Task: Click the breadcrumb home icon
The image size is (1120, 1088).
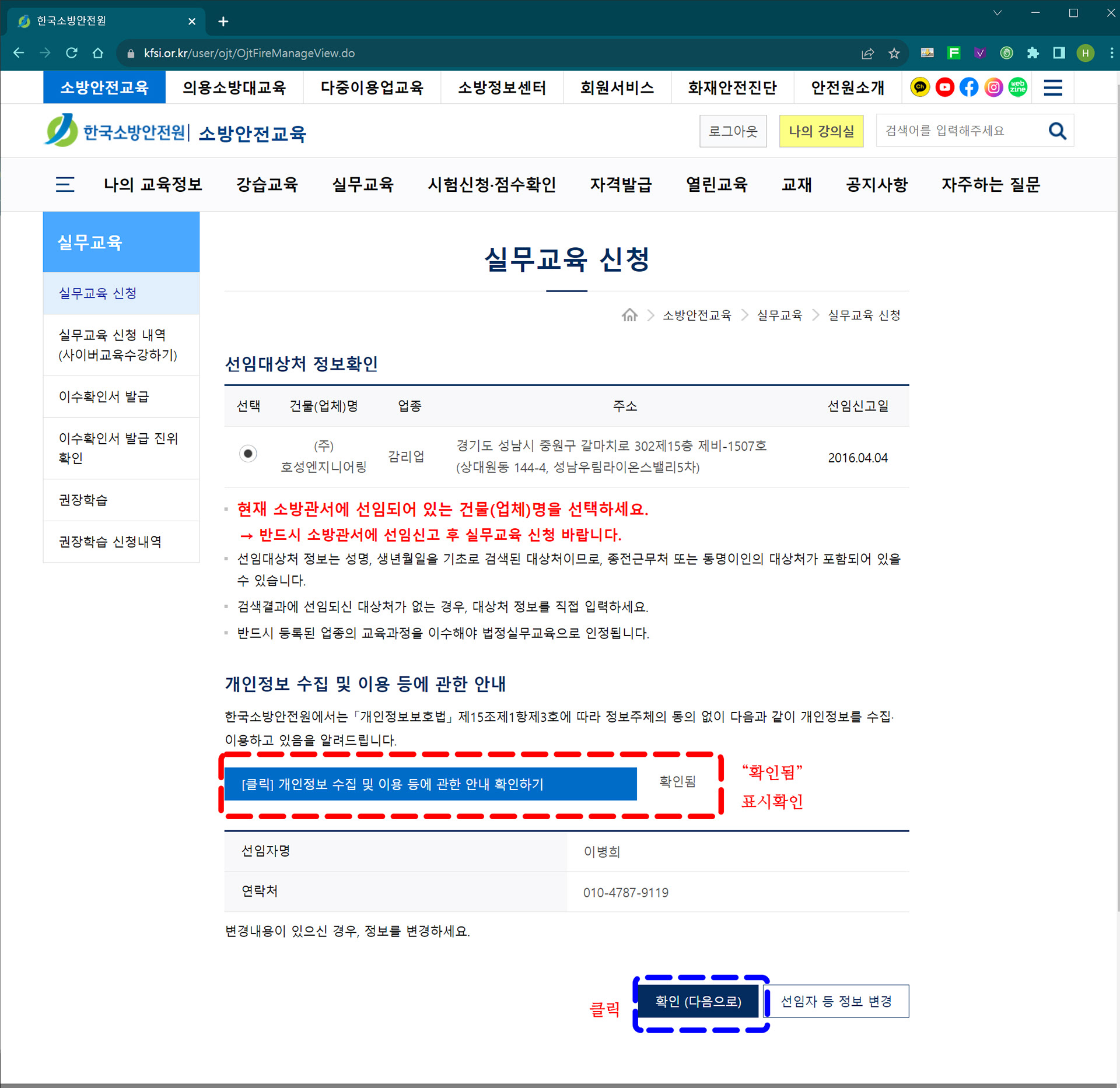Action: 629,315
